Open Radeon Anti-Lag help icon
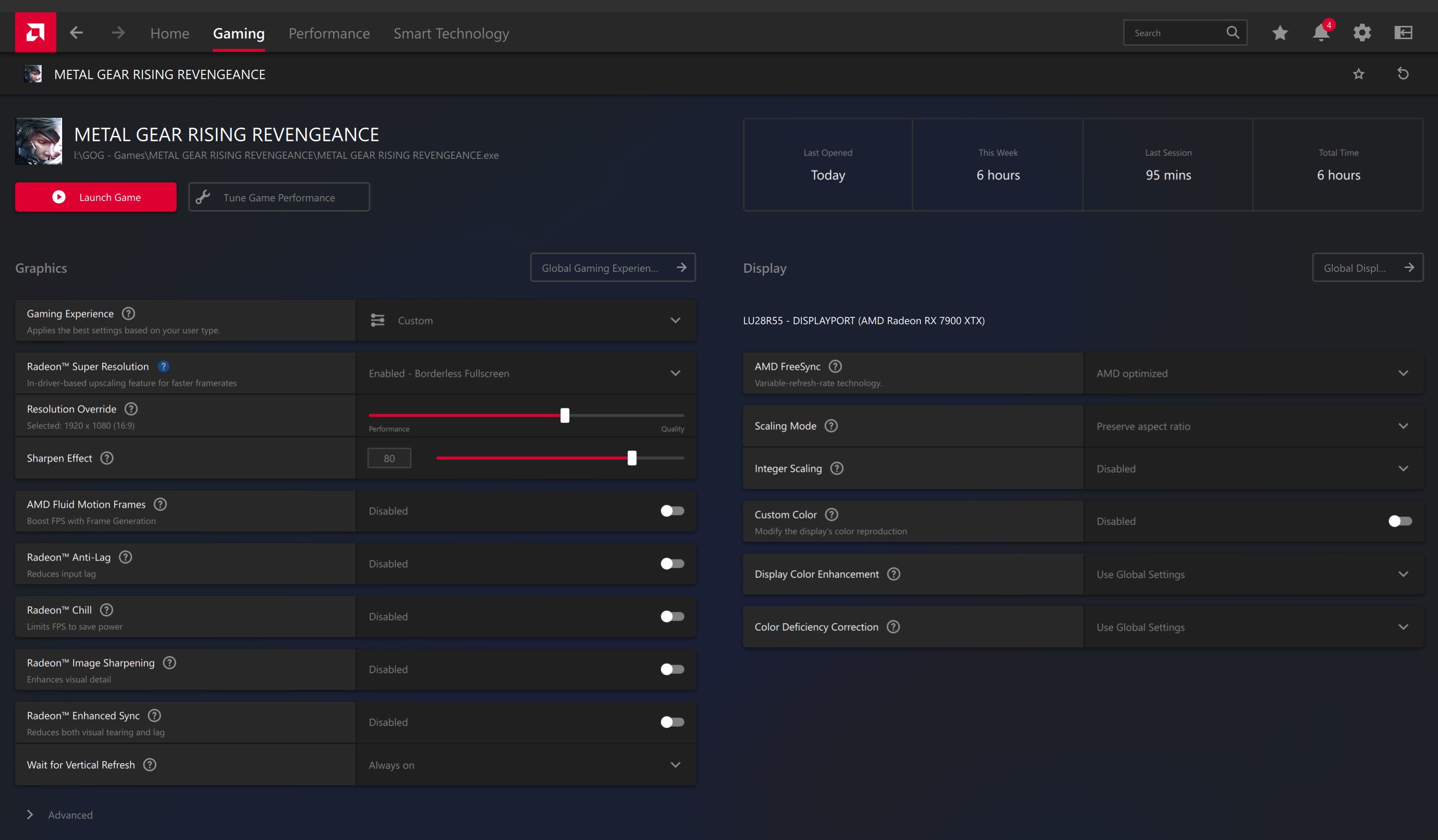 pyautogui.click(x=126, y=557)
